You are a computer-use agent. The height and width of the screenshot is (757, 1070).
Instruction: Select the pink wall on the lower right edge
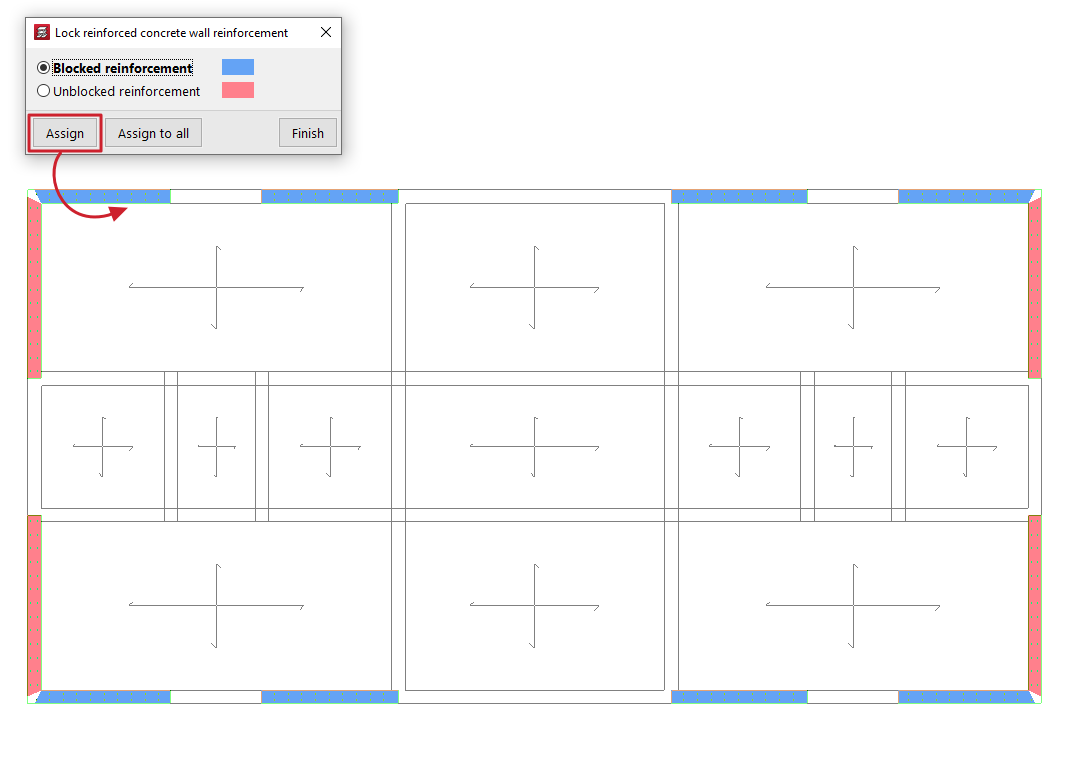pos(1035,603)
